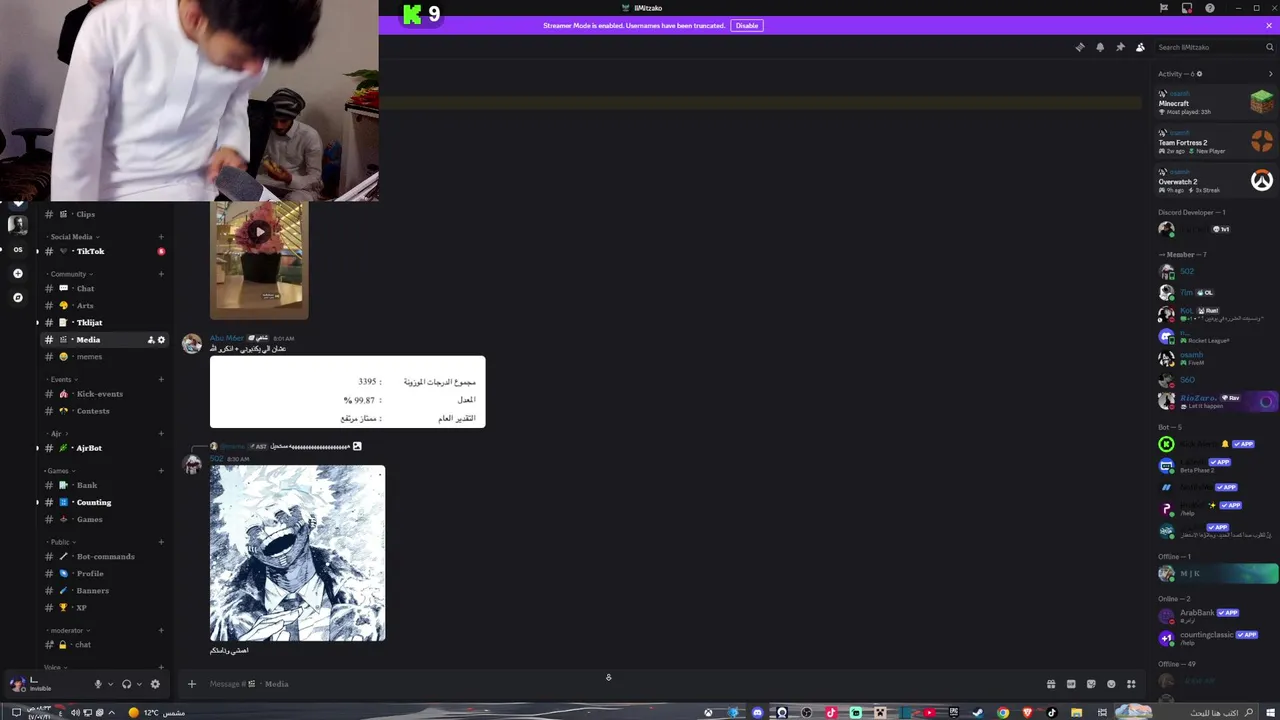Collapse the moderator category
Screen dimensions: 1280x720
[69, 630]
